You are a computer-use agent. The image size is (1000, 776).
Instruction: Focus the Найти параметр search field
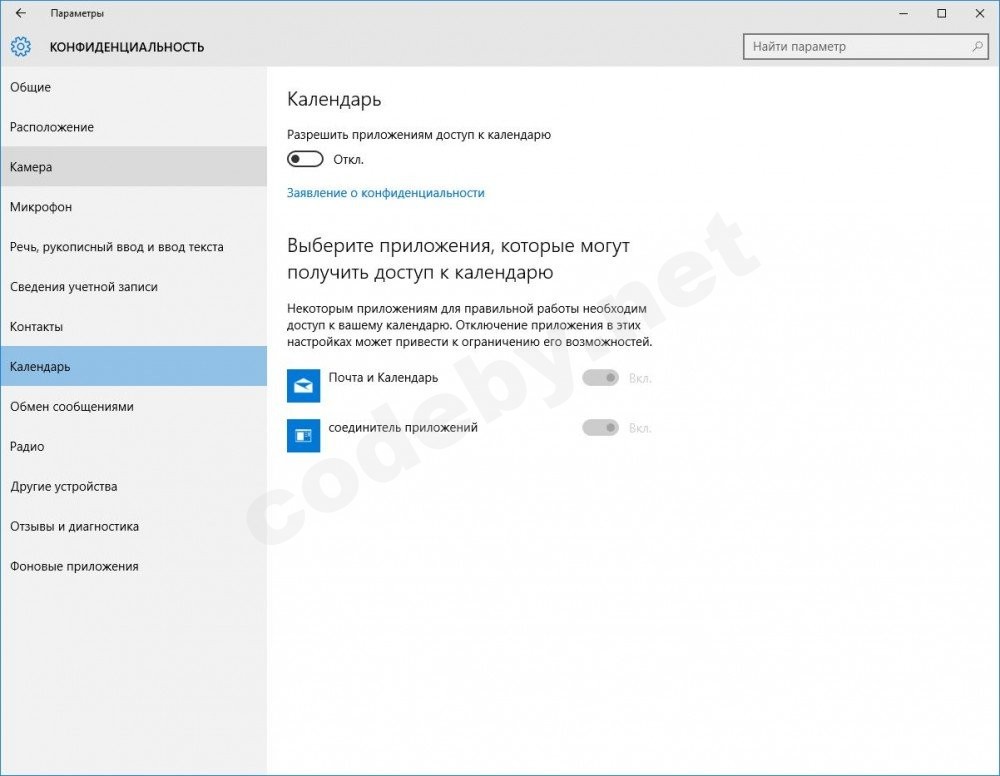866,47
